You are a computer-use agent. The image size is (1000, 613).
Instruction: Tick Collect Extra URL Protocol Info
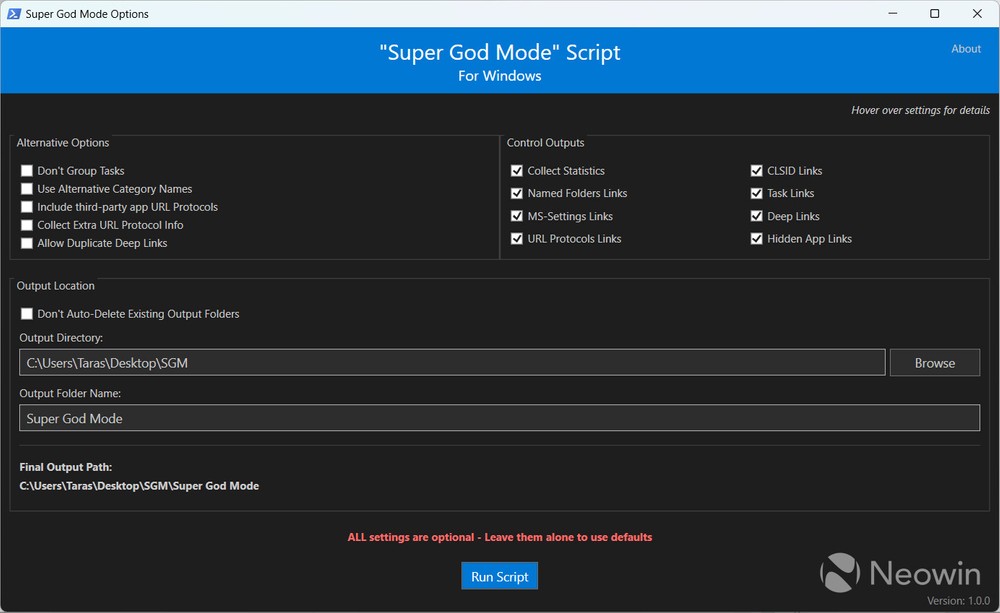[x=27, y=225]
